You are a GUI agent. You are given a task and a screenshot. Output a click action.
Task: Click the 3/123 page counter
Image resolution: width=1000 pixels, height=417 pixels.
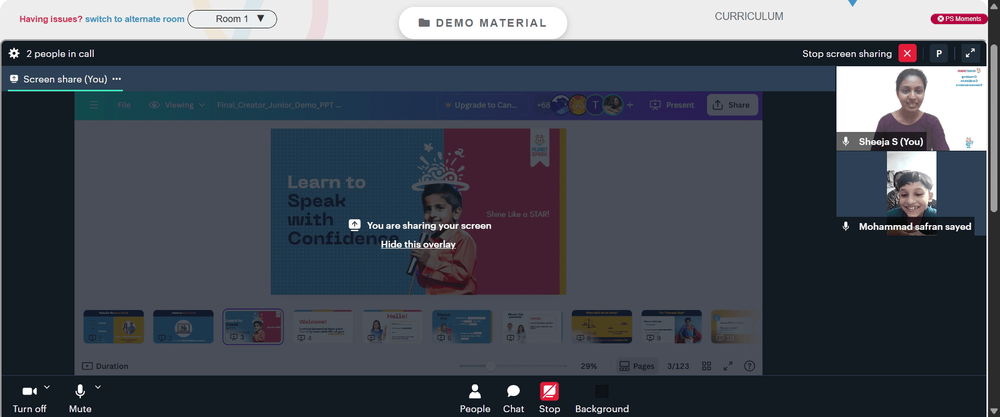678,366
